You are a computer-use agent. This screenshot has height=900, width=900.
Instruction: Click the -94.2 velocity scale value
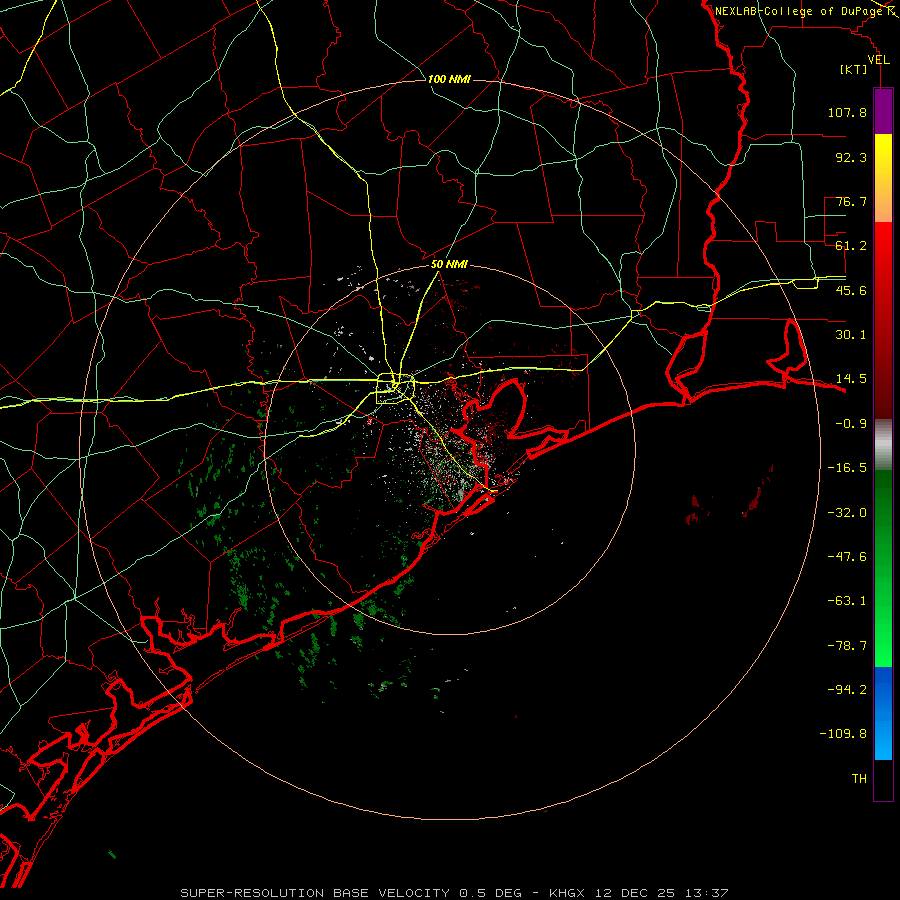pyautogui.click(x=847, y=689)
